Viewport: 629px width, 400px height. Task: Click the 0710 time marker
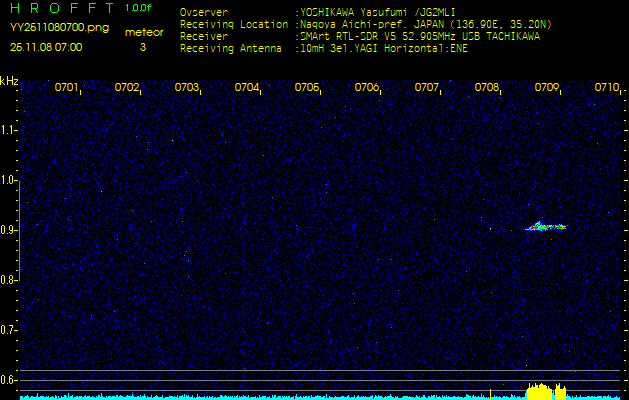tap(607, 87)
